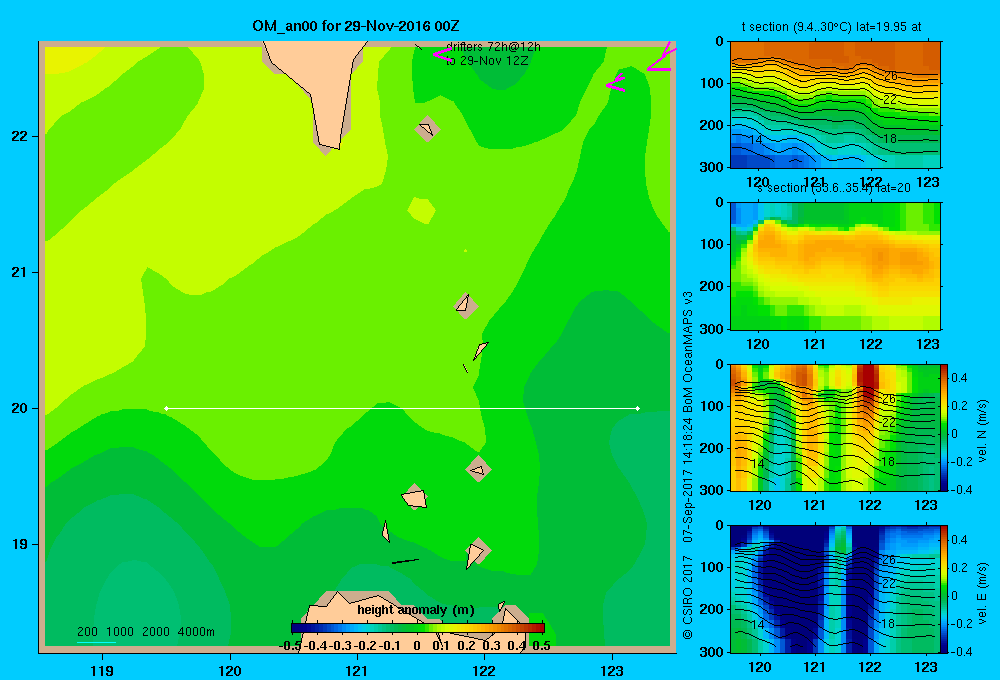Click the 's section (33.6..35.4) lat=20' title
Screen dimensions: 1000x680
tap(834, 188)
